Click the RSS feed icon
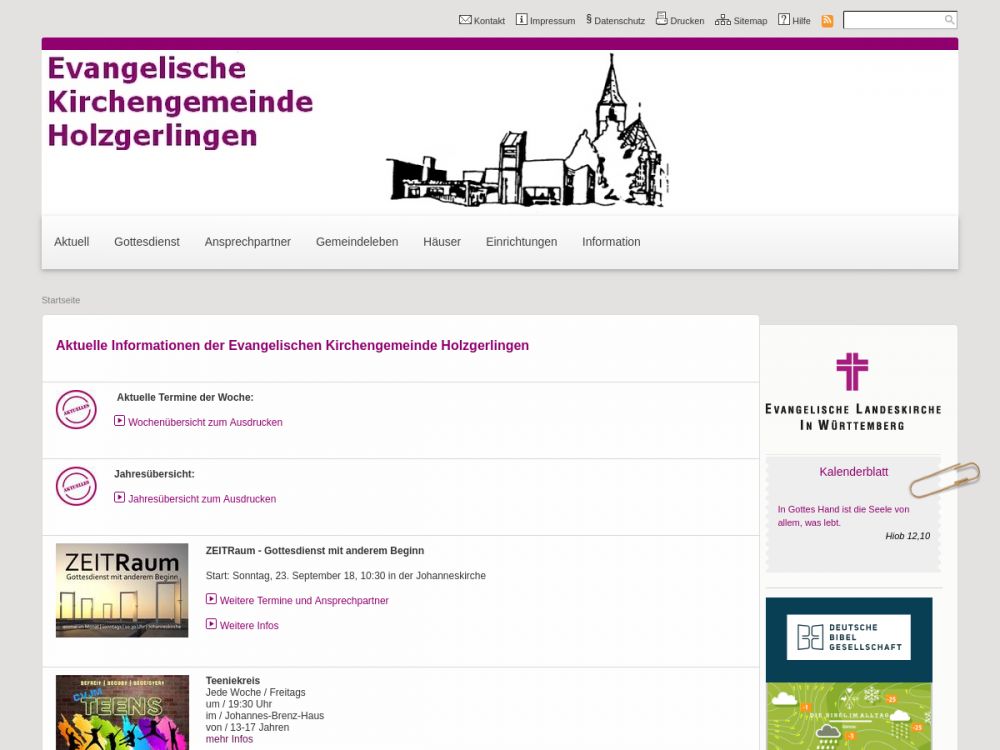 827,21
